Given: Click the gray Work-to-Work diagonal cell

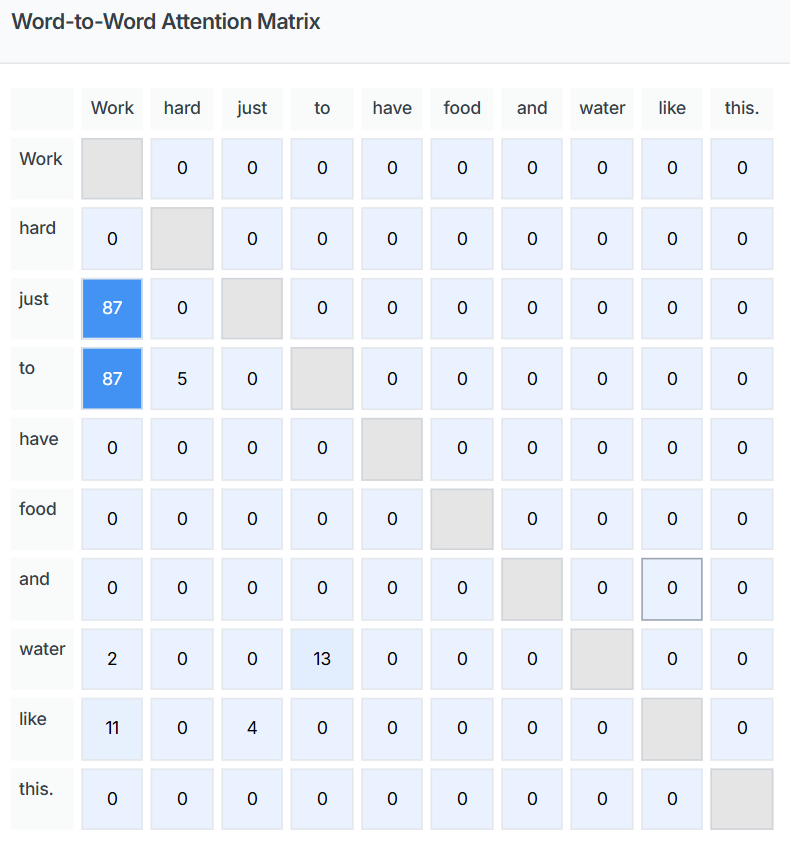Looking at the screenshot, I should pos(112,168).
